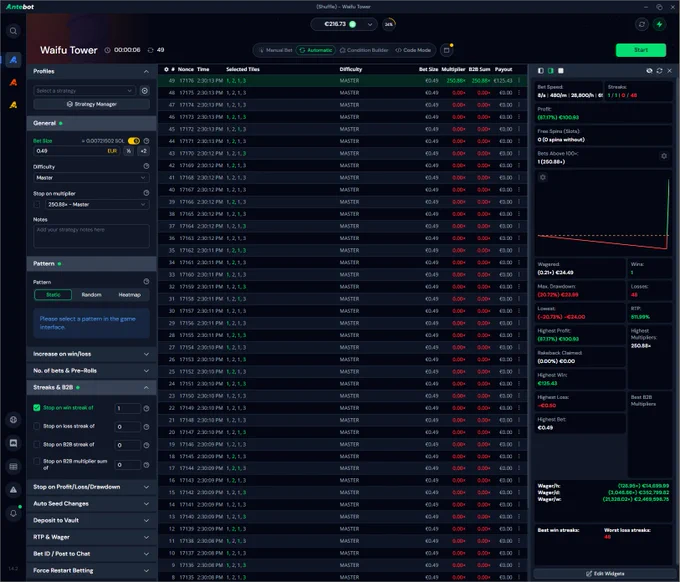680x582 pixels.
Task: Enable the Stop on multiplier checkbox
Action: tap(37, 205)
